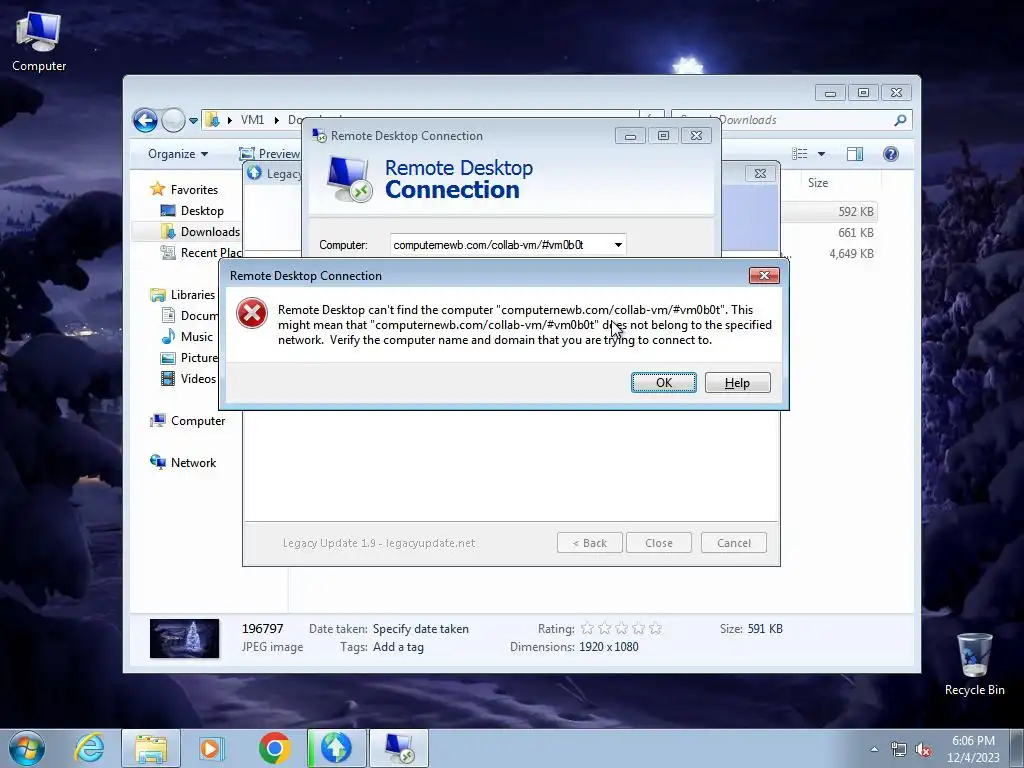Open recent locations dropdown arrow in Explorer
The width and height of the screenshot is (1024, 768).
click(193, 120)
